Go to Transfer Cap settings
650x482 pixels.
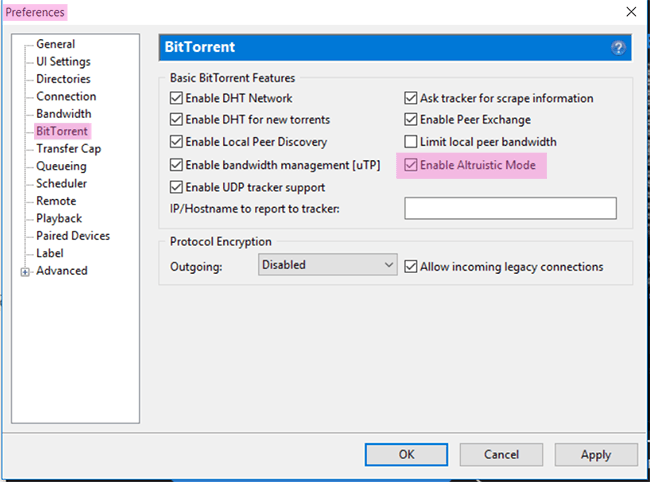click(x=68, y=148)
